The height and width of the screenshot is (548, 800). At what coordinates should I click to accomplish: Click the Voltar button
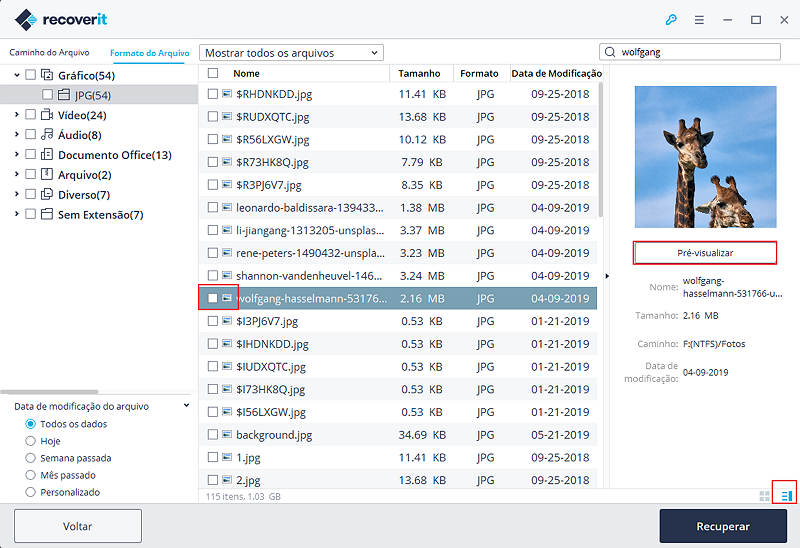(78, 526)
